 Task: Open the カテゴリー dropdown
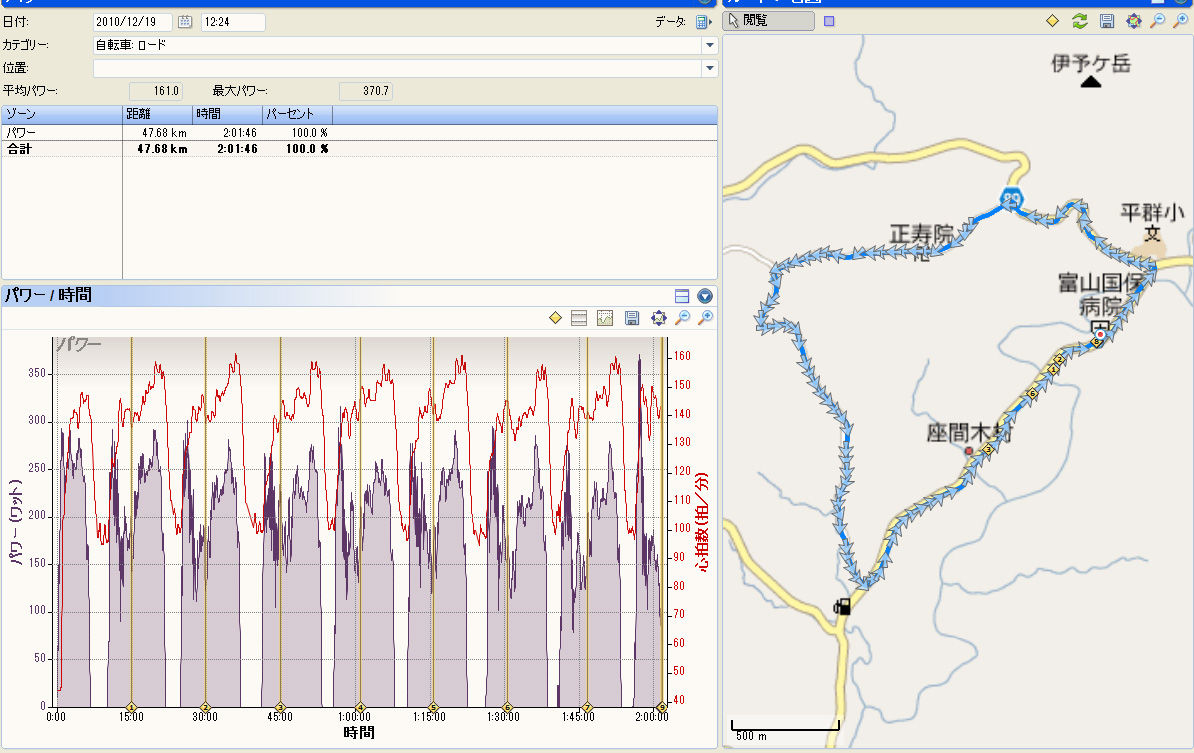pos(709,45)
